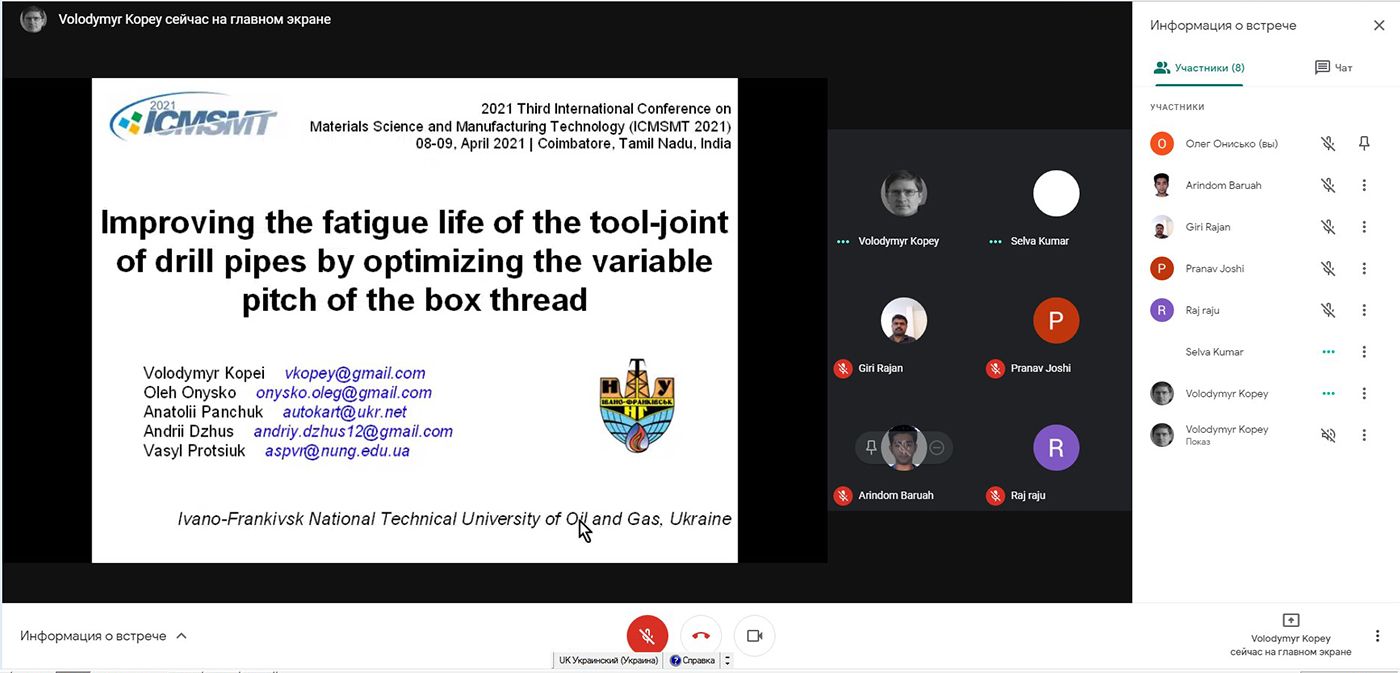Switch to the Чат tab
Viewport: 1400px width, 673px height.
pyautogui.click(x=1333, y=68)
